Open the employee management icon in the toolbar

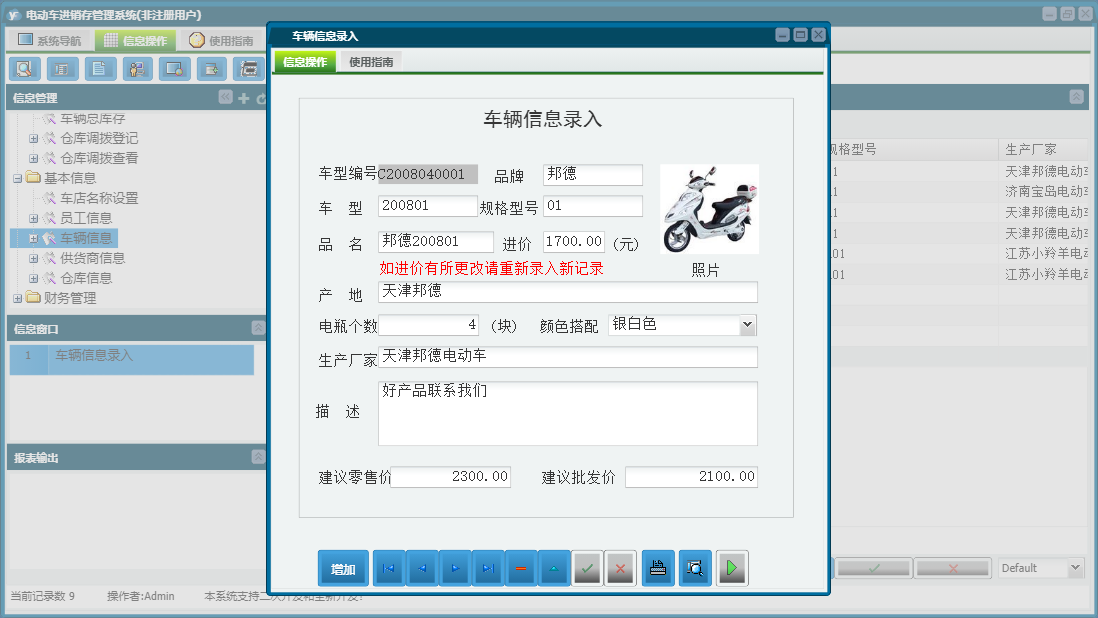coord(137,69)
